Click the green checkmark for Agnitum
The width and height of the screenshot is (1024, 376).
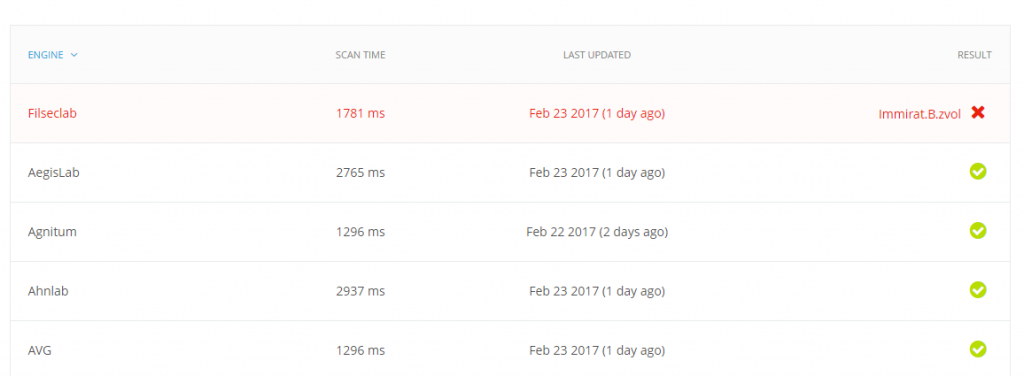tap(978, 230)
